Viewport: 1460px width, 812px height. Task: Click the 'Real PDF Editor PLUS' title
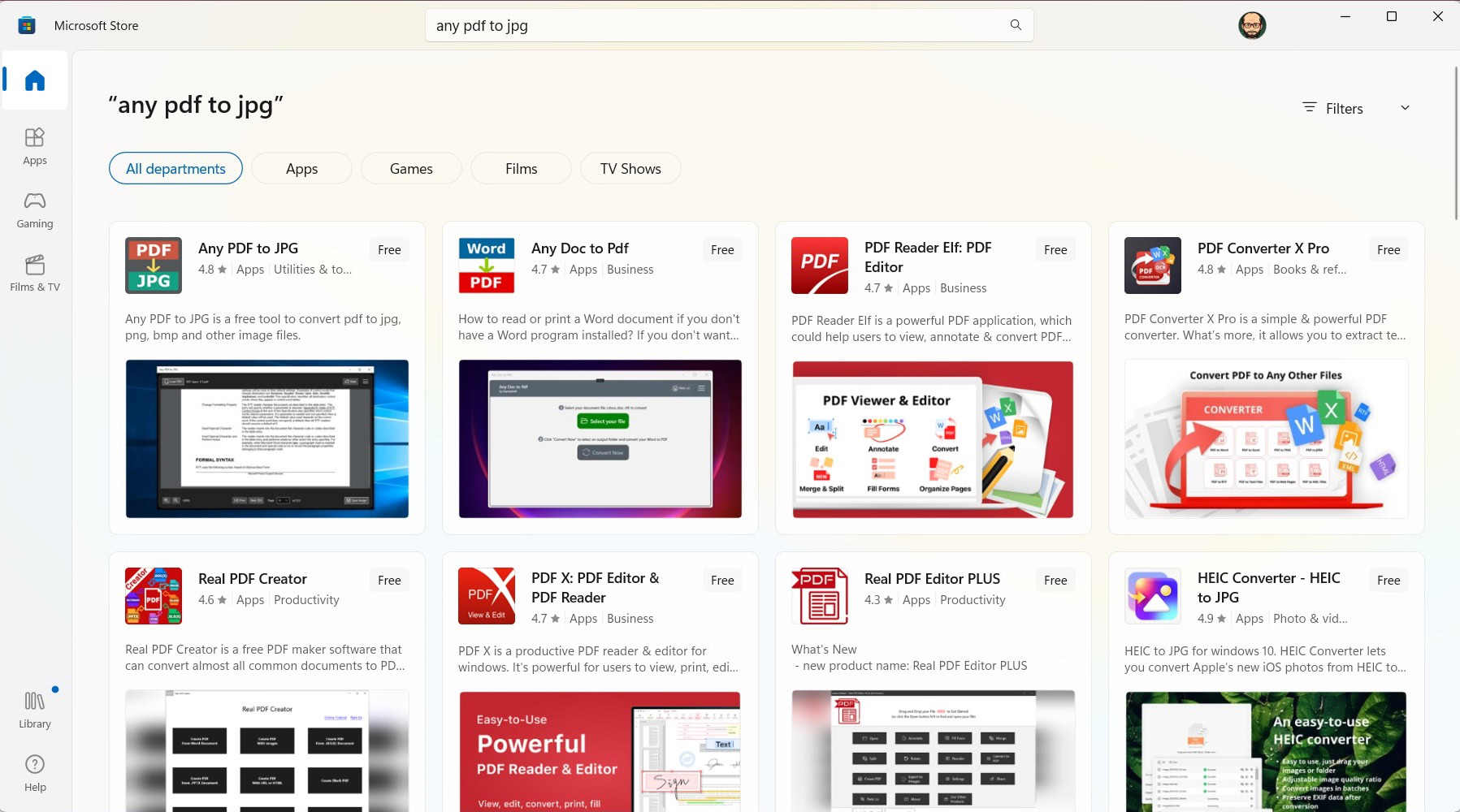click(x=932, y=579)
